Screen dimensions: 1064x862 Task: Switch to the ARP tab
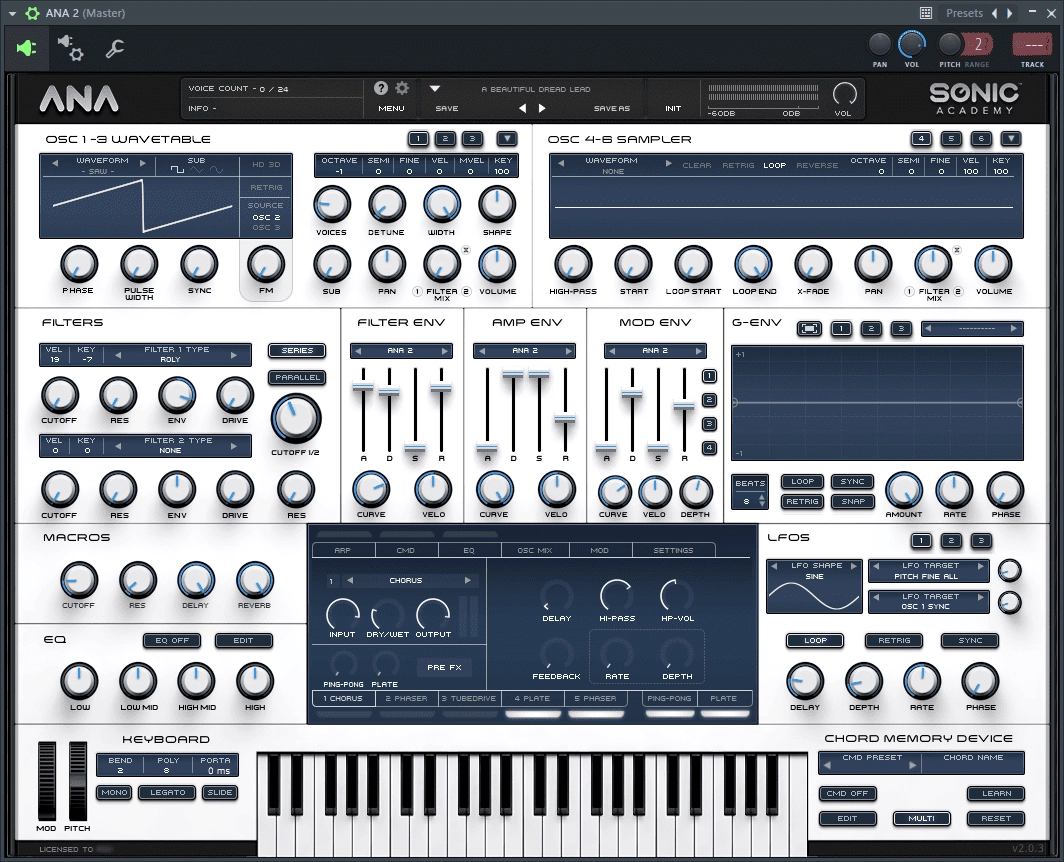coord(343,550)
